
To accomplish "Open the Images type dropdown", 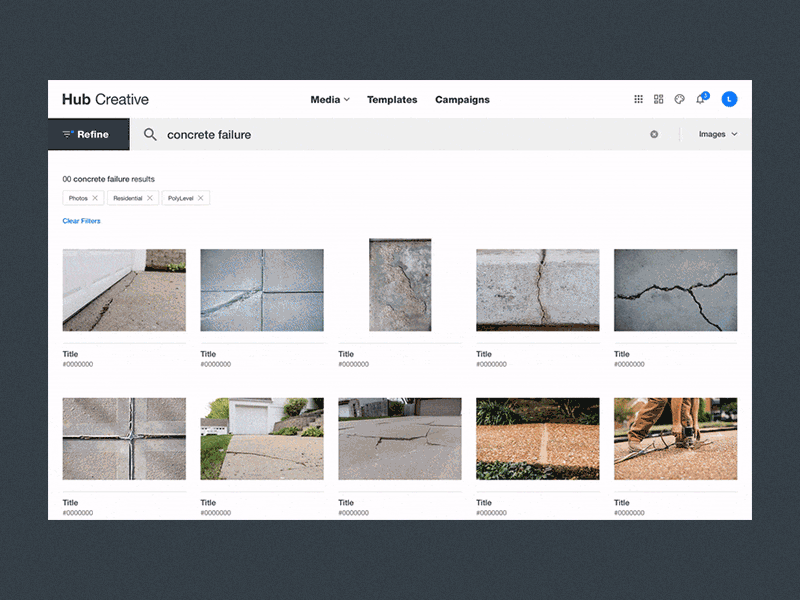I will pos(717,134).
